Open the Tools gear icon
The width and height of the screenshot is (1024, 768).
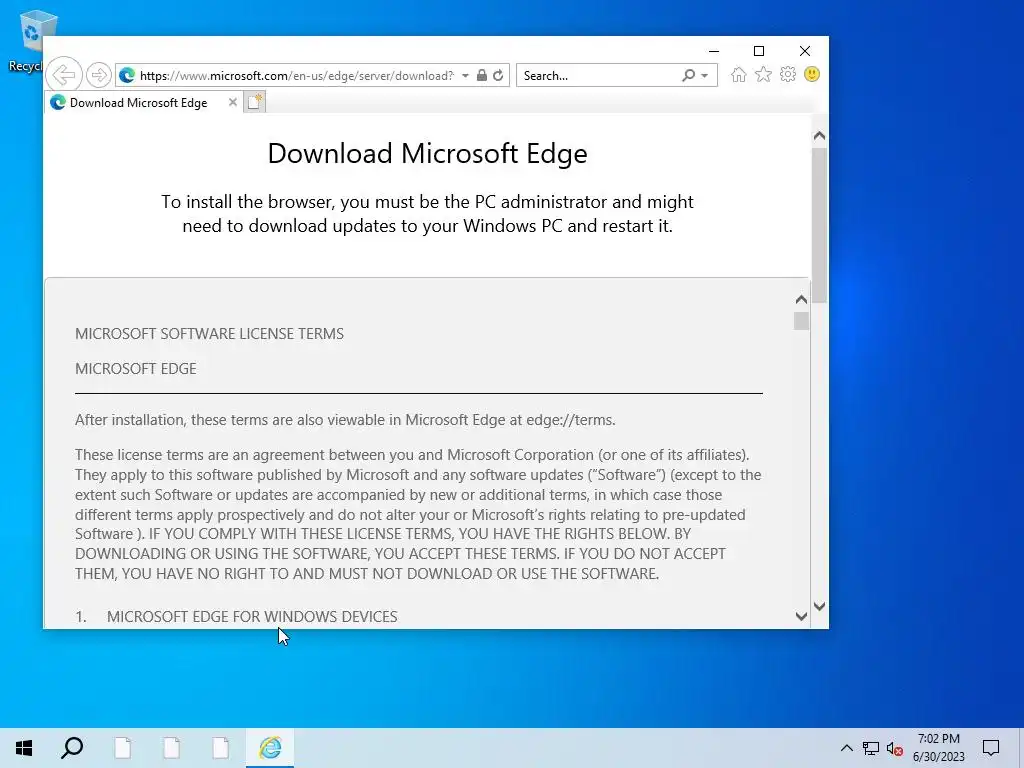point(788,74)
